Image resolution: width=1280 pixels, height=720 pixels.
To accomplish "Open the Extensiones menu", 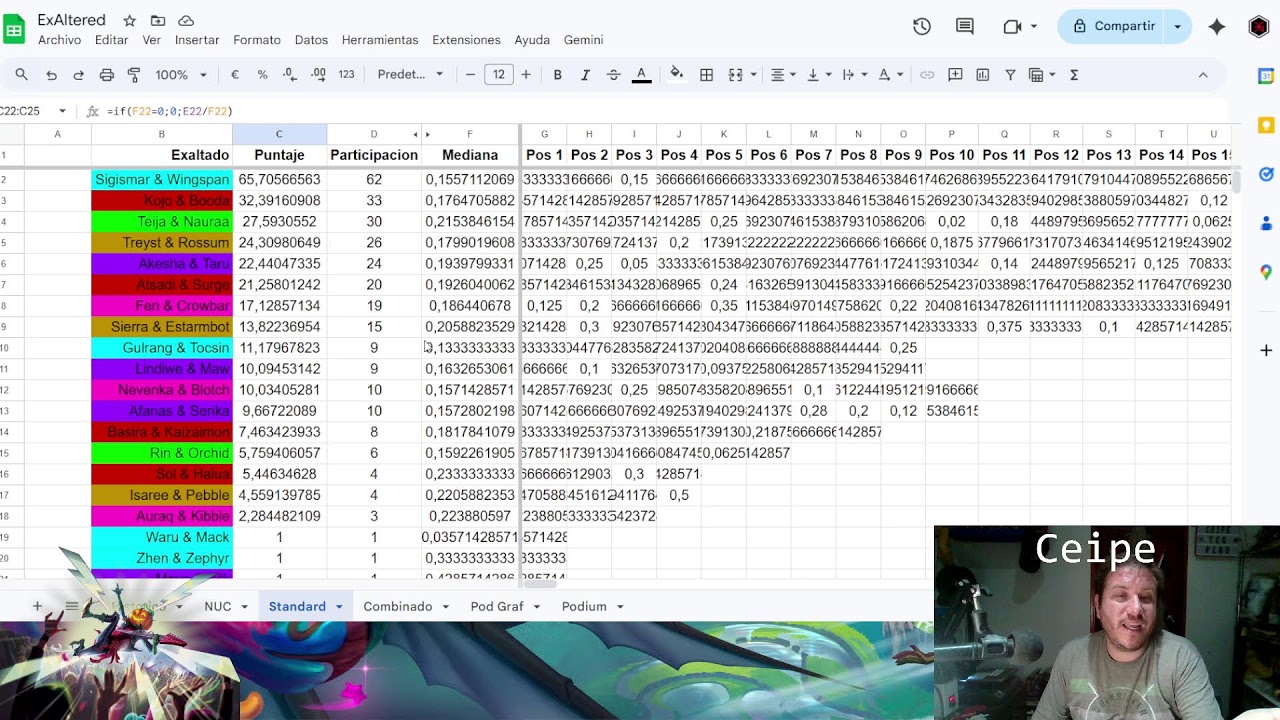I will tap(466, 40).
